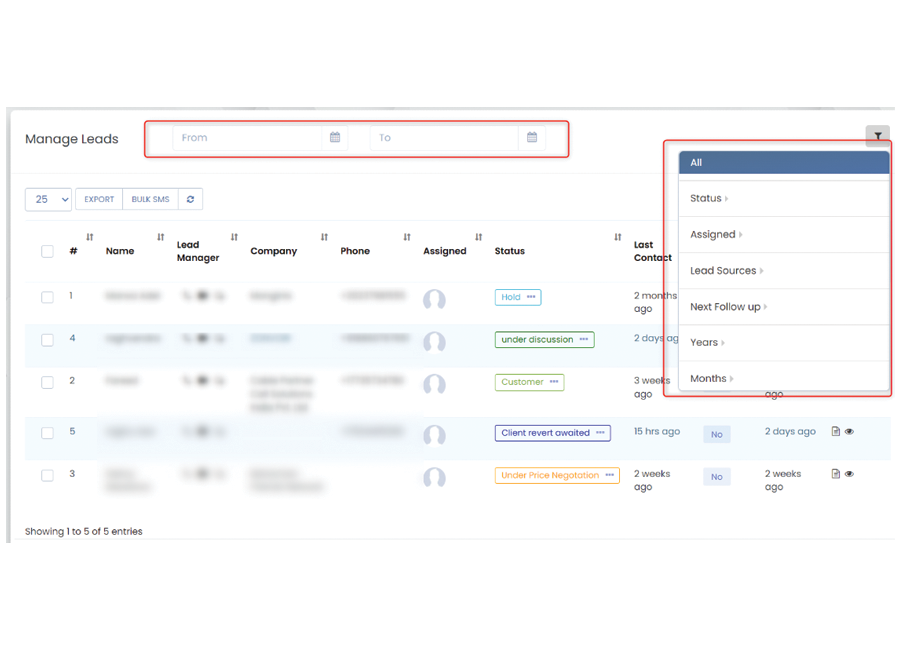The height and width of the screenshot is (650, 900).
Task: Select checkbox for the Customer lead row
Action: tap(47, 382)
